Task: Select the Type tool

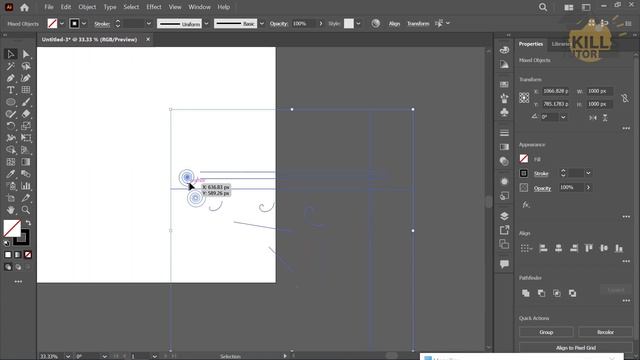Action: (11, 90)
